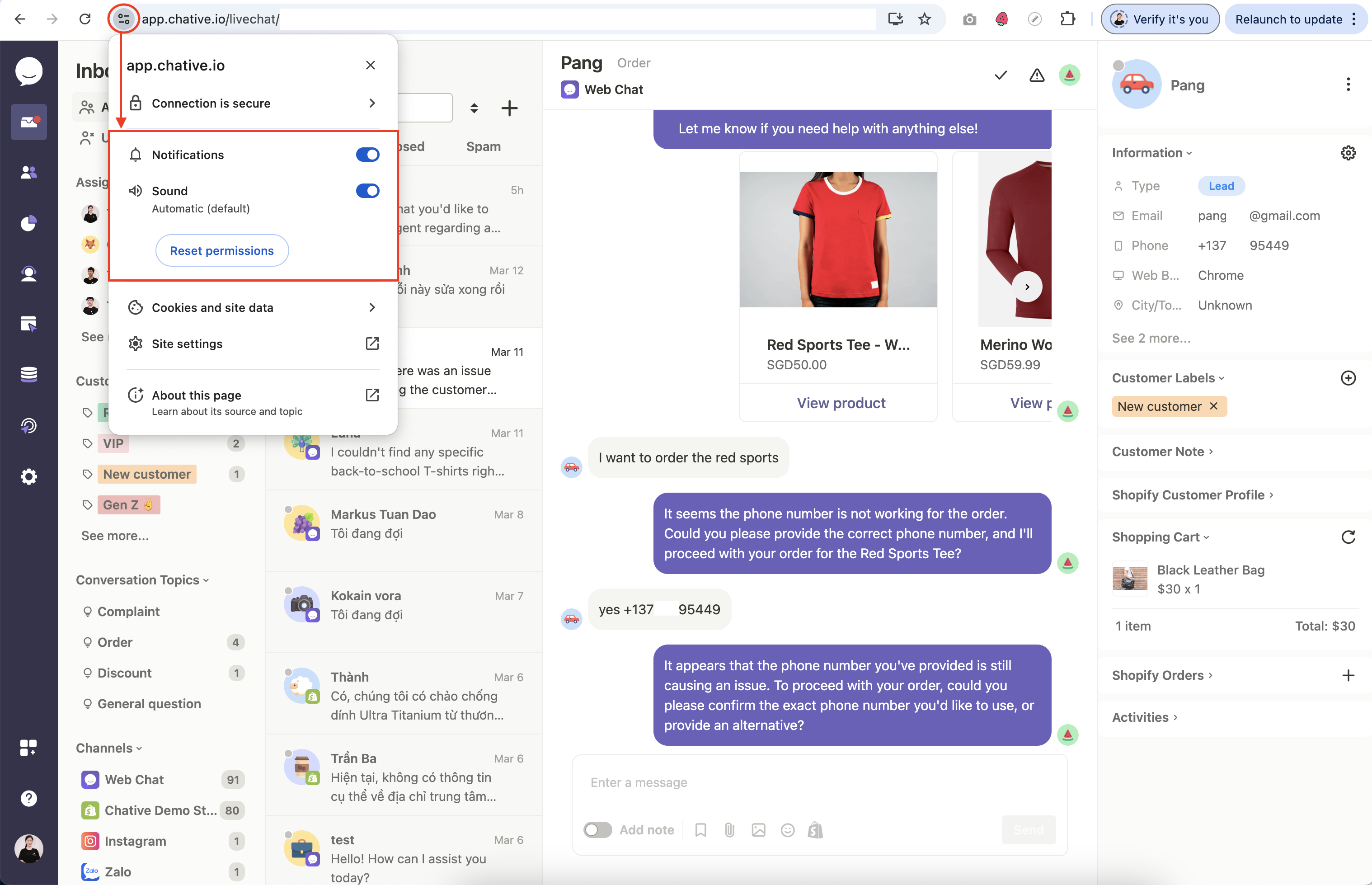This screenshot has height=885, width=1372.
Task: Click the Shopify bag icon in message toolbar
Action: [815, 830]
